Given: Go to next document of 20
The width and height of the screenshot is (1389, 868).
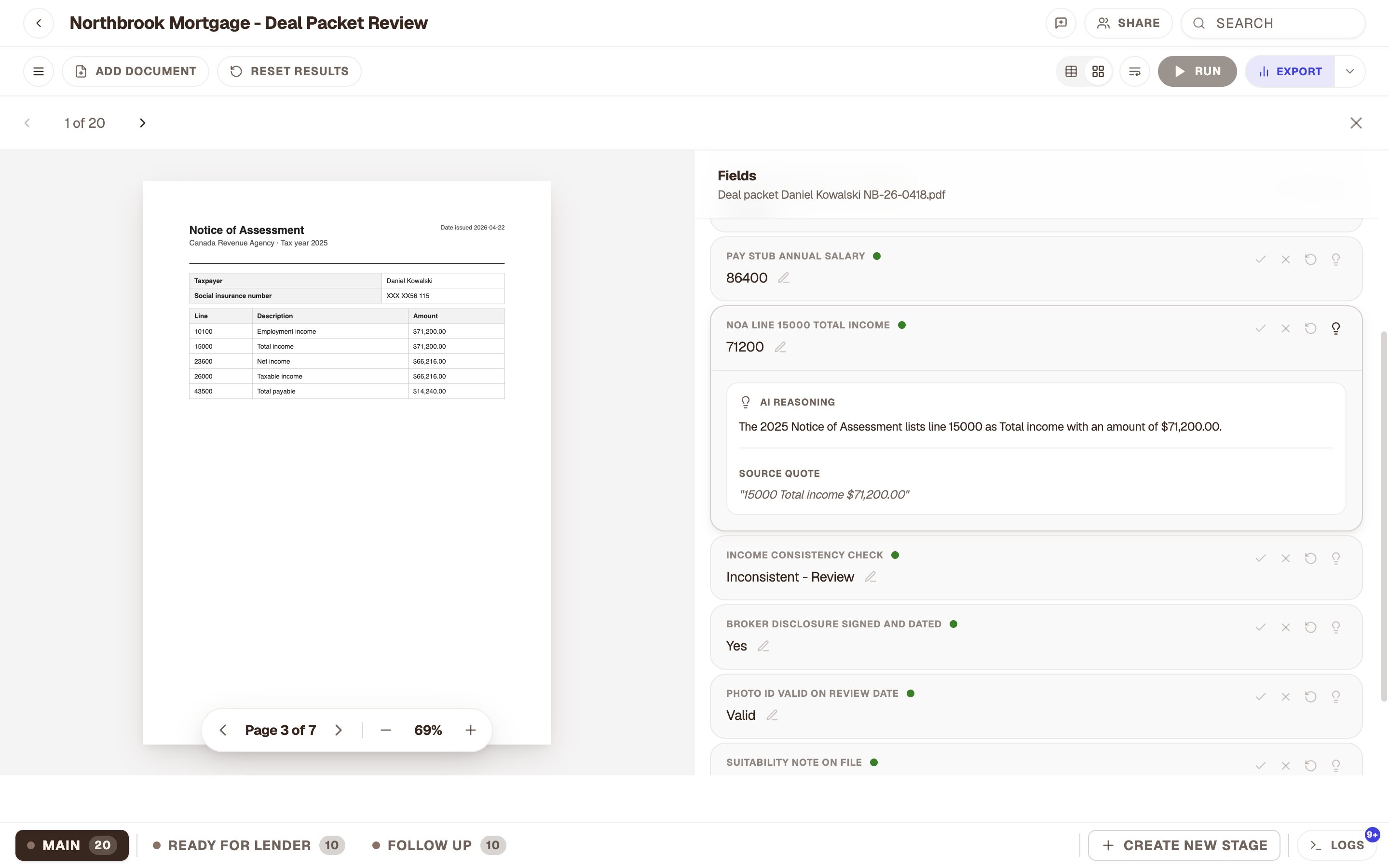Looking at the screenshot, I should coord(142,123).
